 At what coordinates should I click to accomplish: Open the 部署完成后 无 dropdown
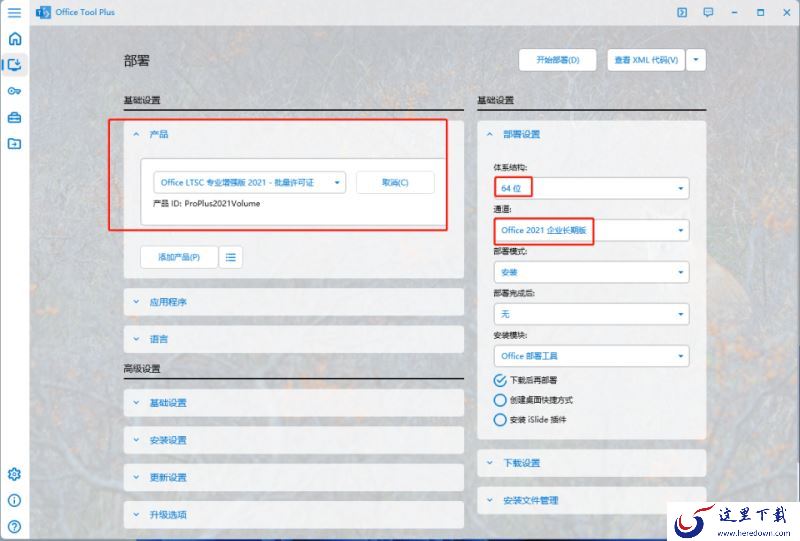coord(591,314)
